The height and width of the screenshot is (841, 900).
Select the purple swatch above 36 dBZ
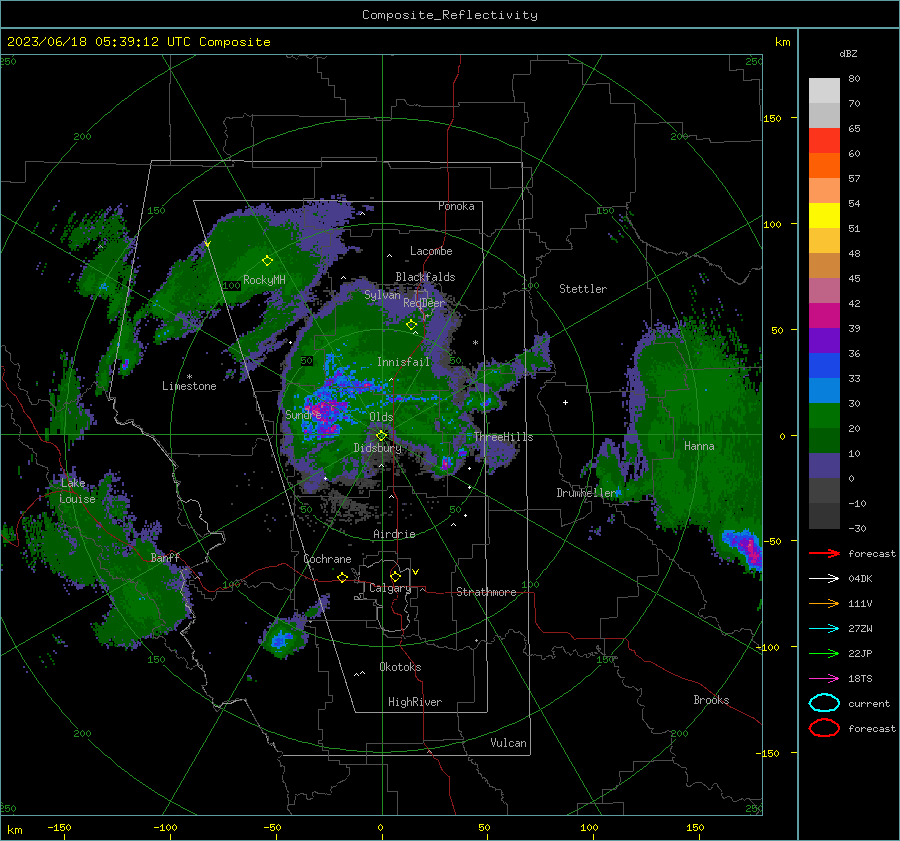coord(824,341)
